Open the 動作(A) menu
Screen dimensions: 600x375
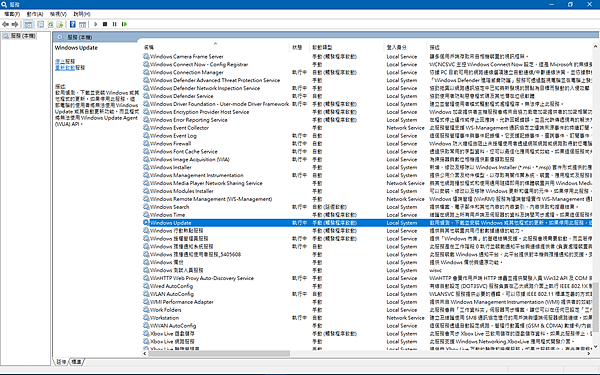(35, 14)
